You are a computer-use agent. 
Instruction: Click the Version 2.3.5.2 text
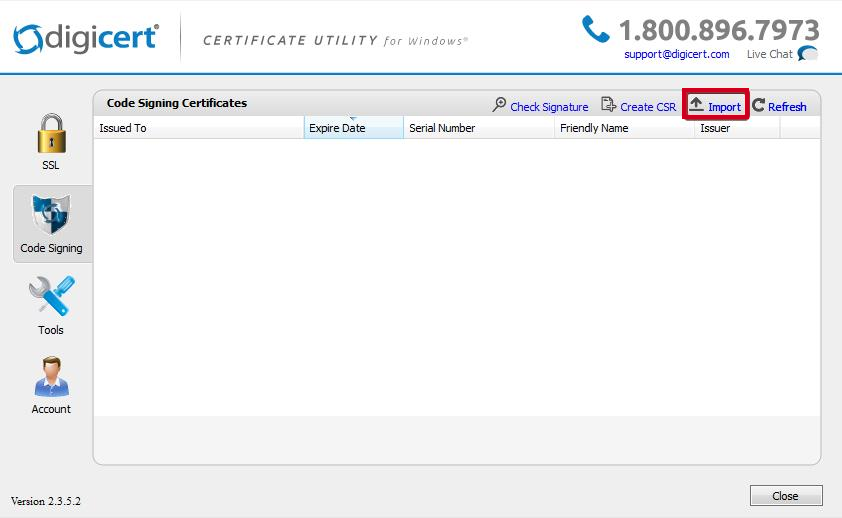[46, 501]
